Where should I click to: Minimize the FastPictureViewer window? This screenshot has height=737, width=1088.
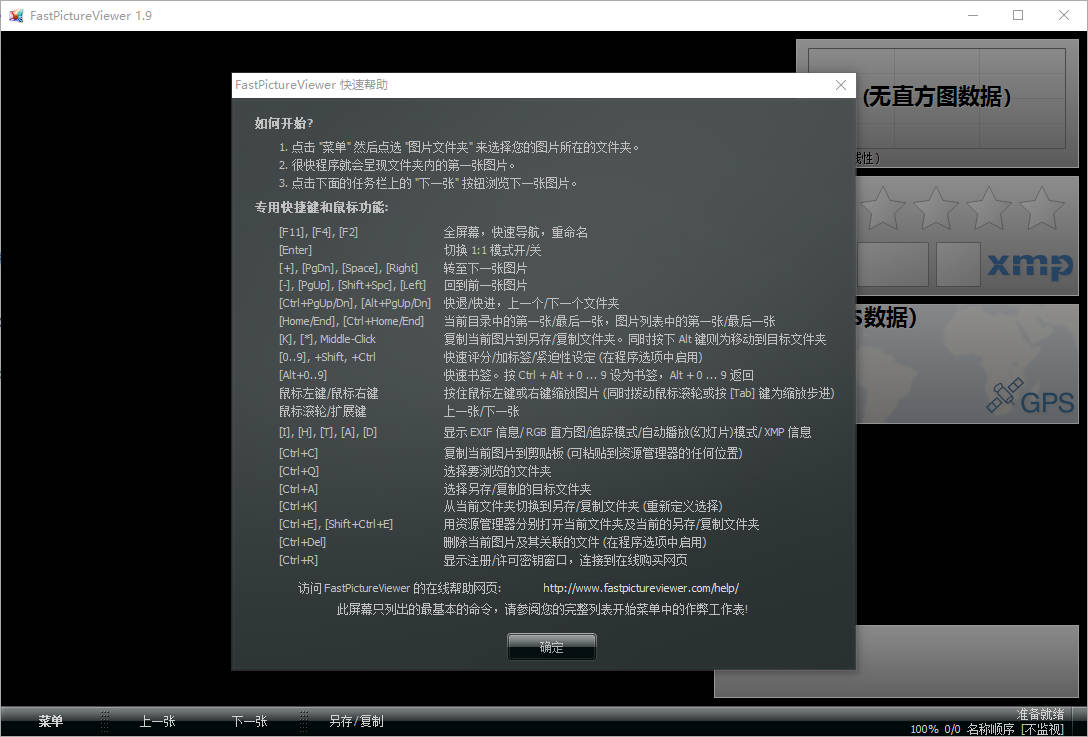[x=973, y=15]
